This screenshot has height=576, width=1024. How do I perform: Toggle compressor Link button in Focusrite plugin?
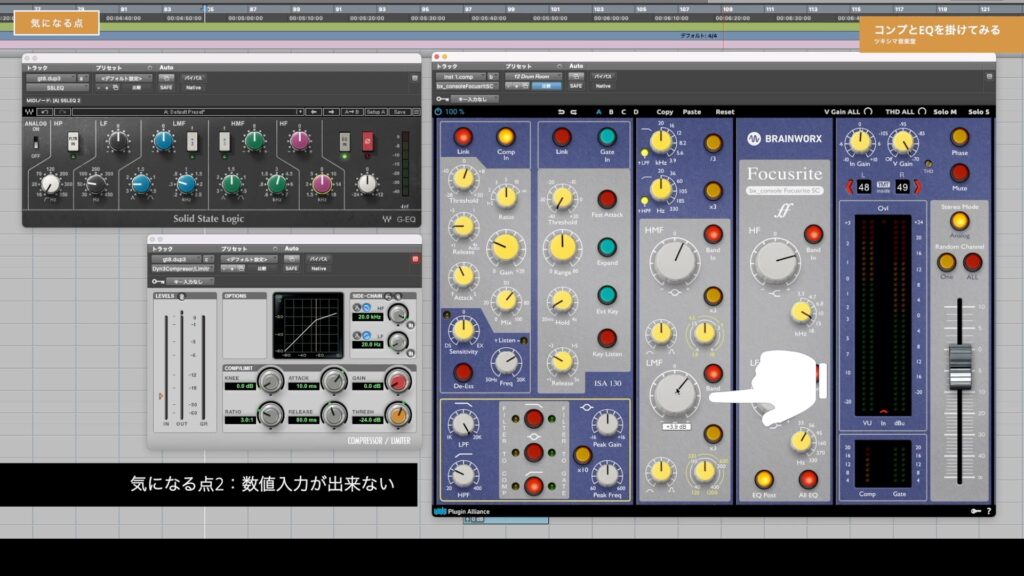click(x=463, y=137)
